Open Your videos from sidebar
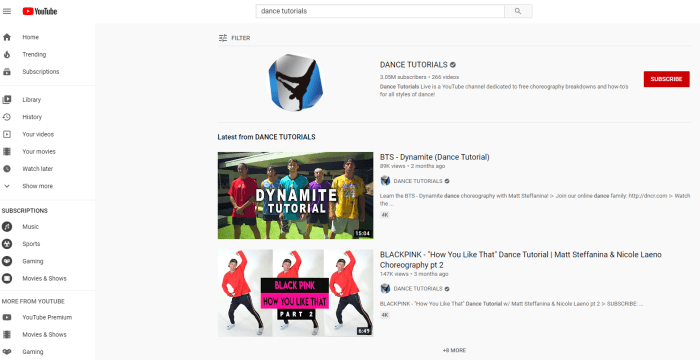 click(38, 134)
